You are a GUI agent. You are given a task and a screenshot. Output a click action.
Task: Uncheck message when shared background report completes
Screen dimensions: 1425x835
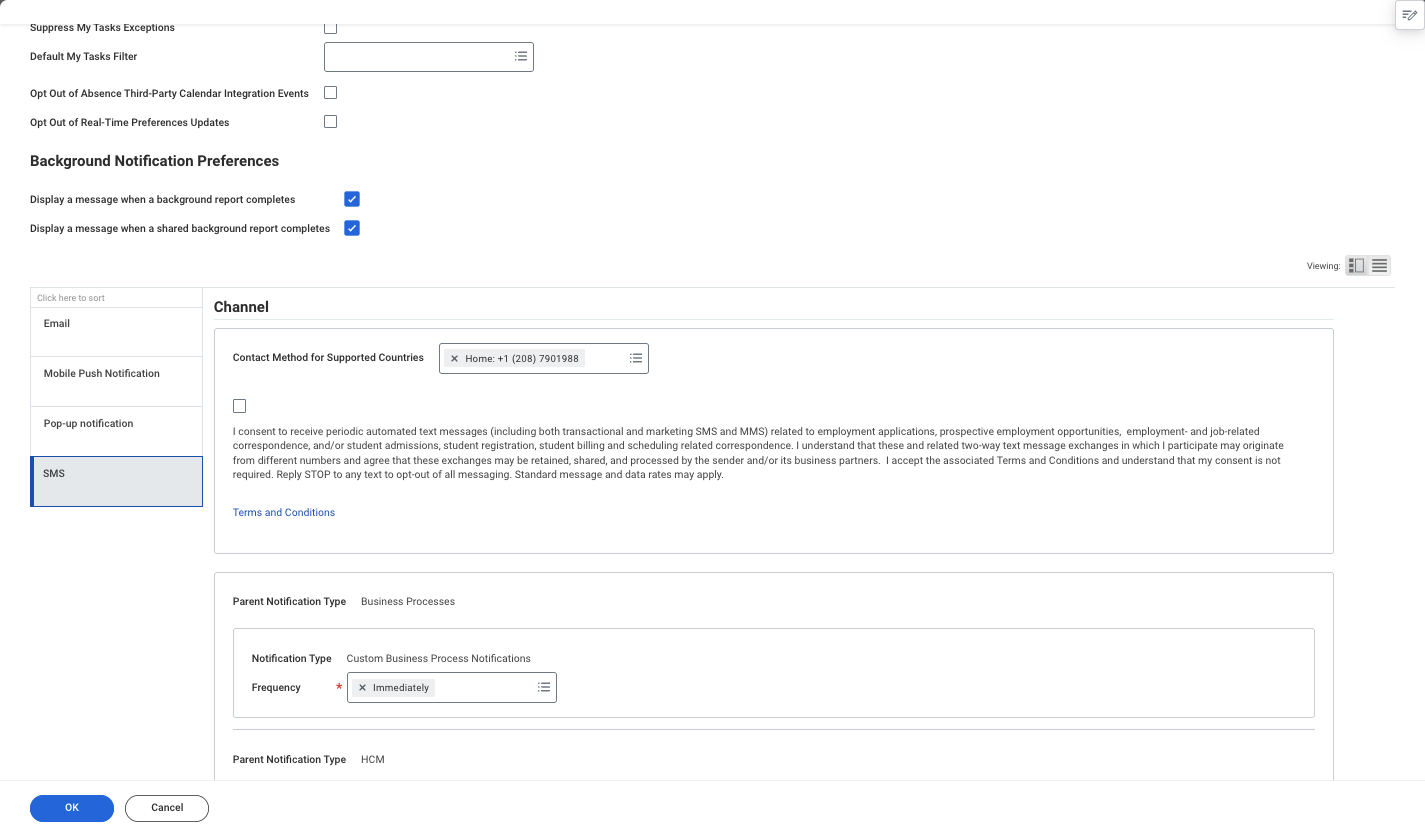(352, 228)
